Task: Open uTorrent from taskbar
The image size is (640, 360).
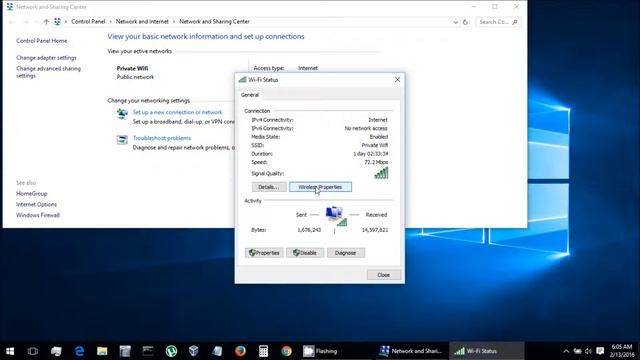Action: pos(171,351)
